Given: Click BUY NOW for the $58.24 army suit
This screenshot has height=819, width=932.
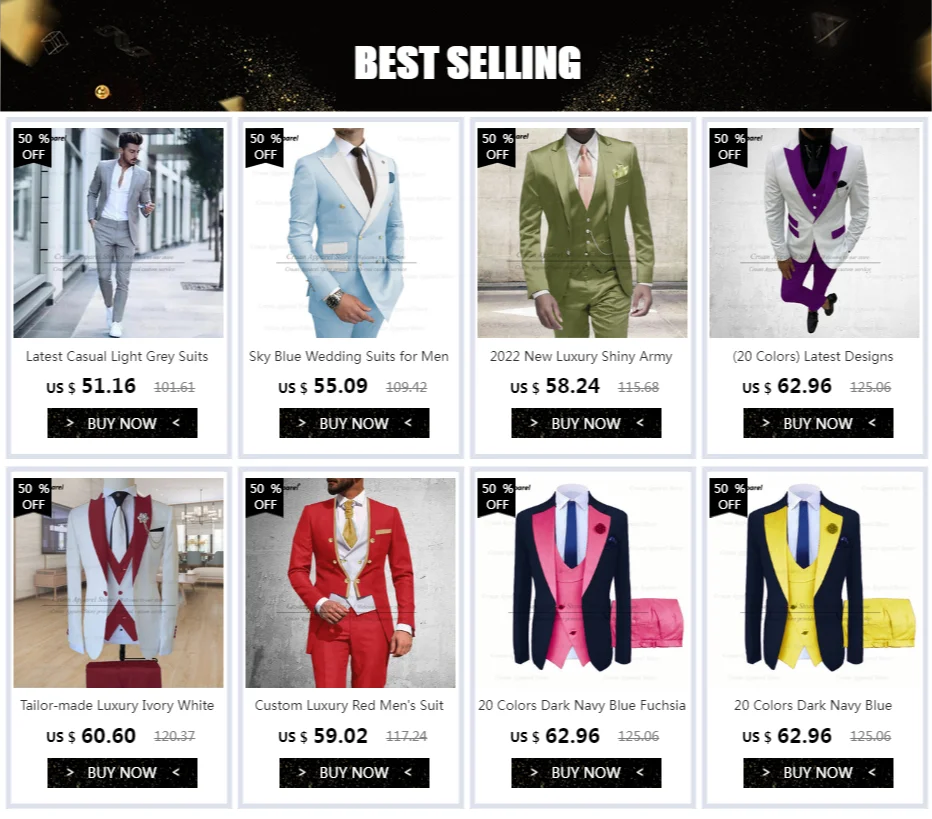Looking at the screenshot, I should [586, 423].
